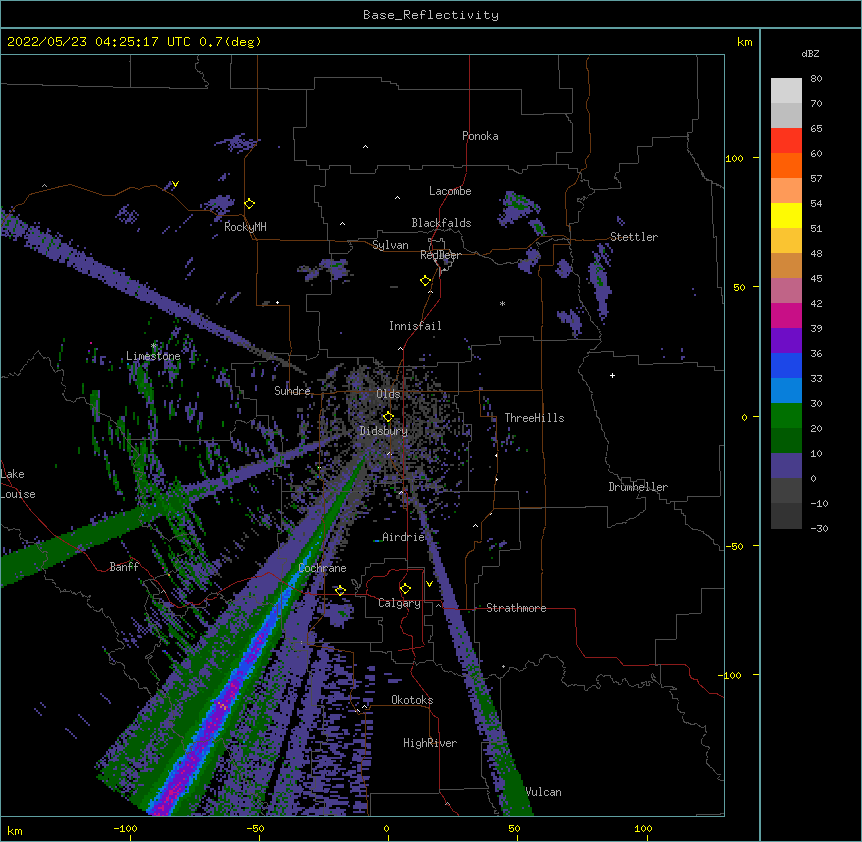Select the -30 value in the dBZ legend
Viewport: 862px width, 842px height.
click(x=819, y=528)
